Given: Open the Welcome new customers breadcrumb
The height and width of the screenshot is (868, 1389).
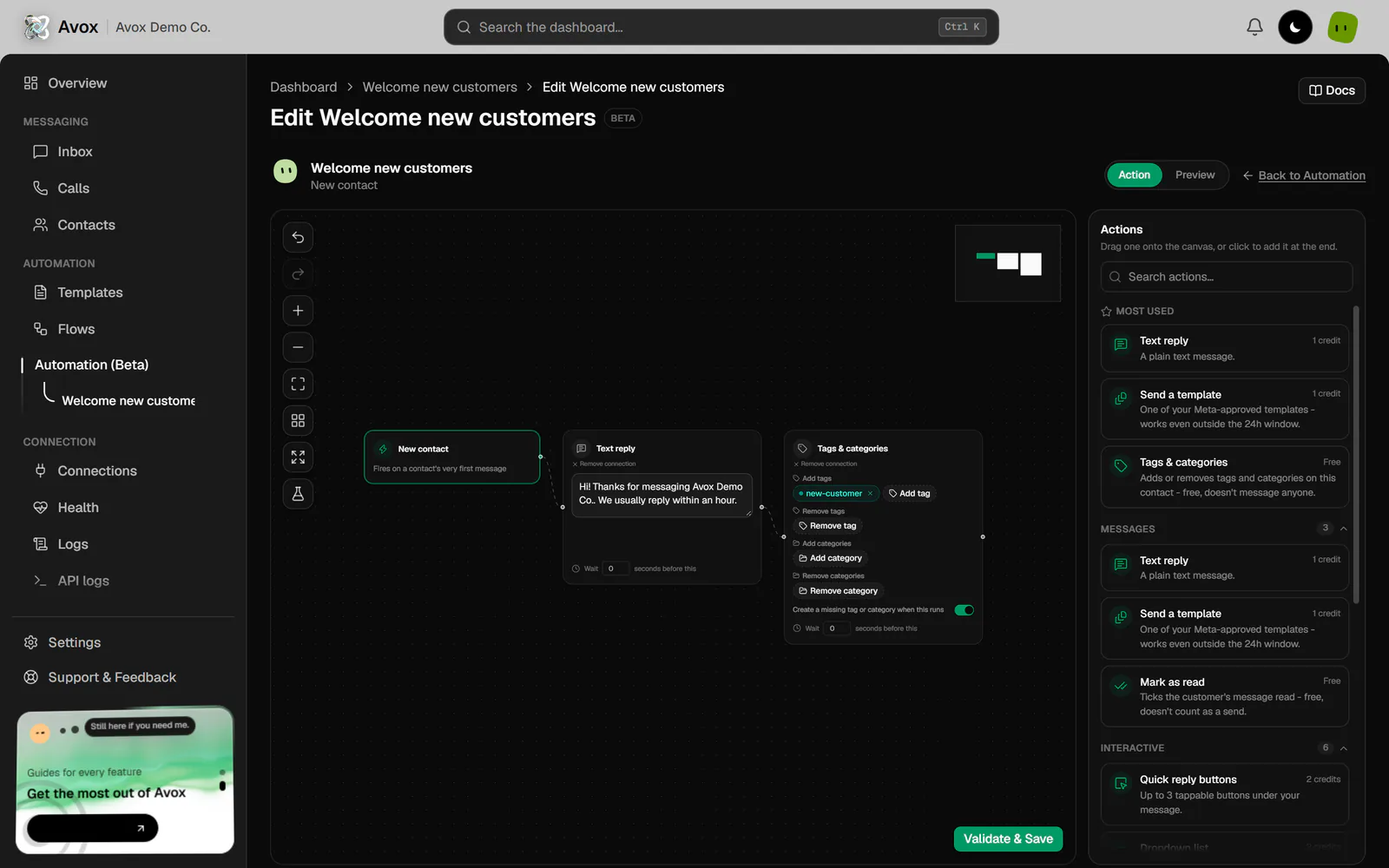Looking at the screenshot, I should coord(439,88).
